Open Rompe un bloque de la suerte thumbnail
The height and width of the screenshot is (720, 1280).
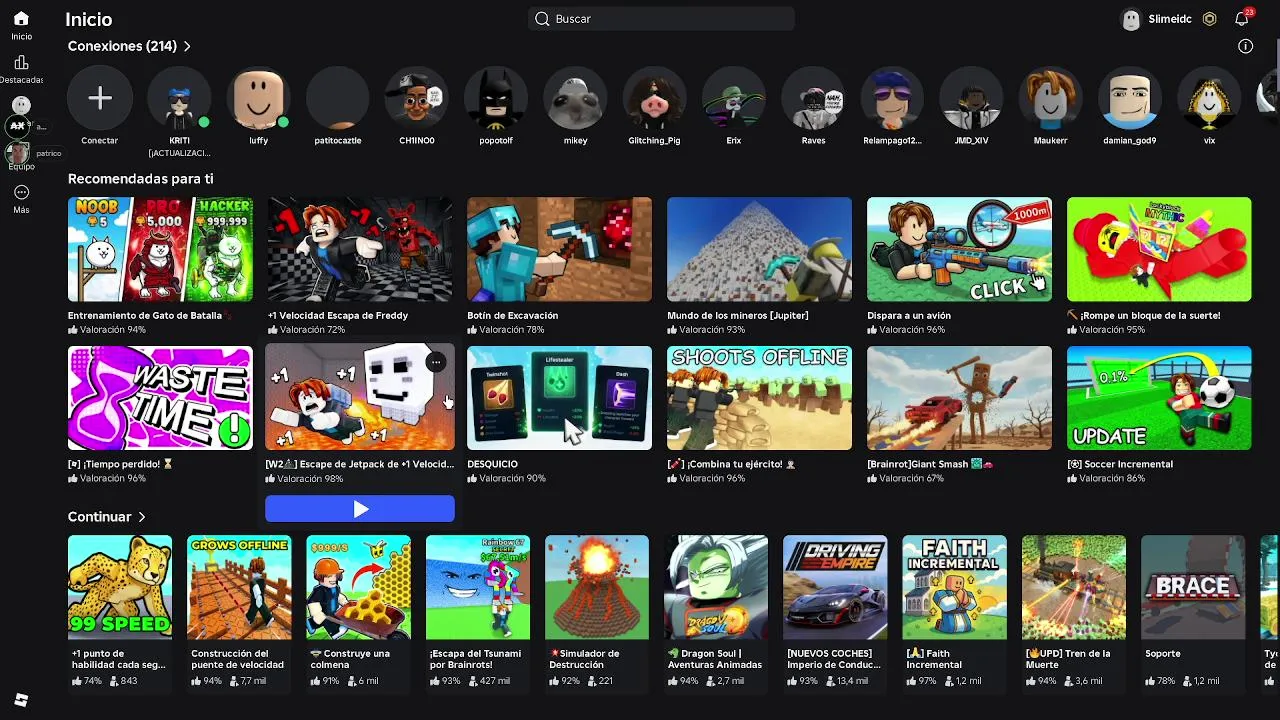1159,249
